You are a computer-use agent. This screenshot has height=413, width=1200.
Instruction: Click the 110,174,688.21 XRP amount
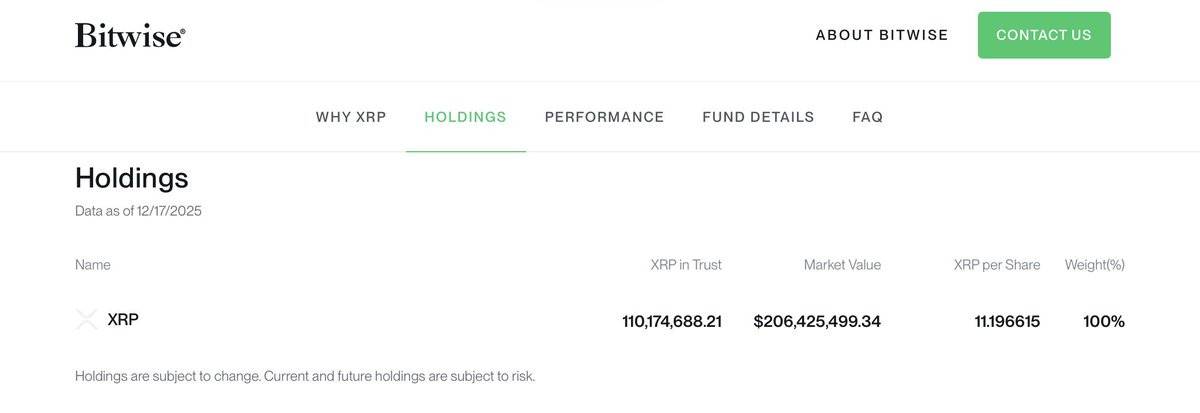672,322
